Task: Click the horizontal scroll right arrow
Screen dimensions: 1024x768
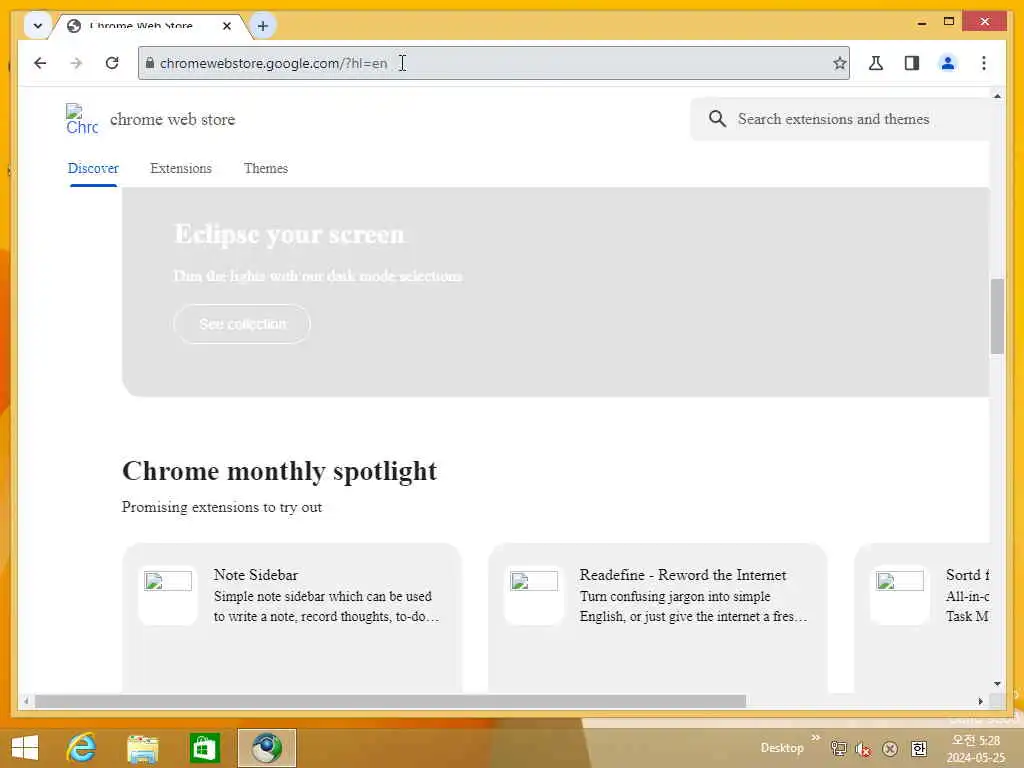Action: [980, 701]
